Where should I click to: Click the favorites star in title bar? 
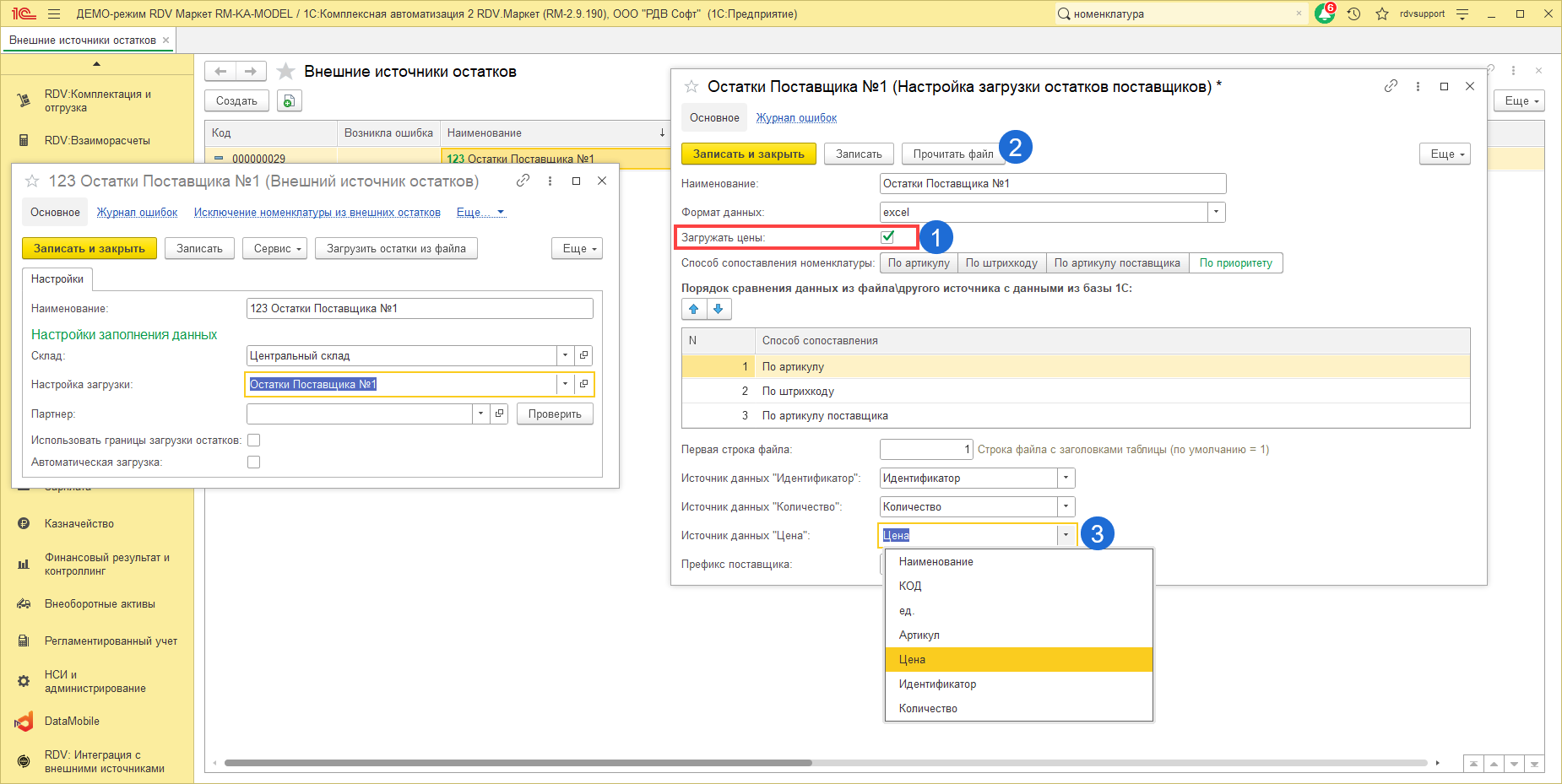(1382, 14)
